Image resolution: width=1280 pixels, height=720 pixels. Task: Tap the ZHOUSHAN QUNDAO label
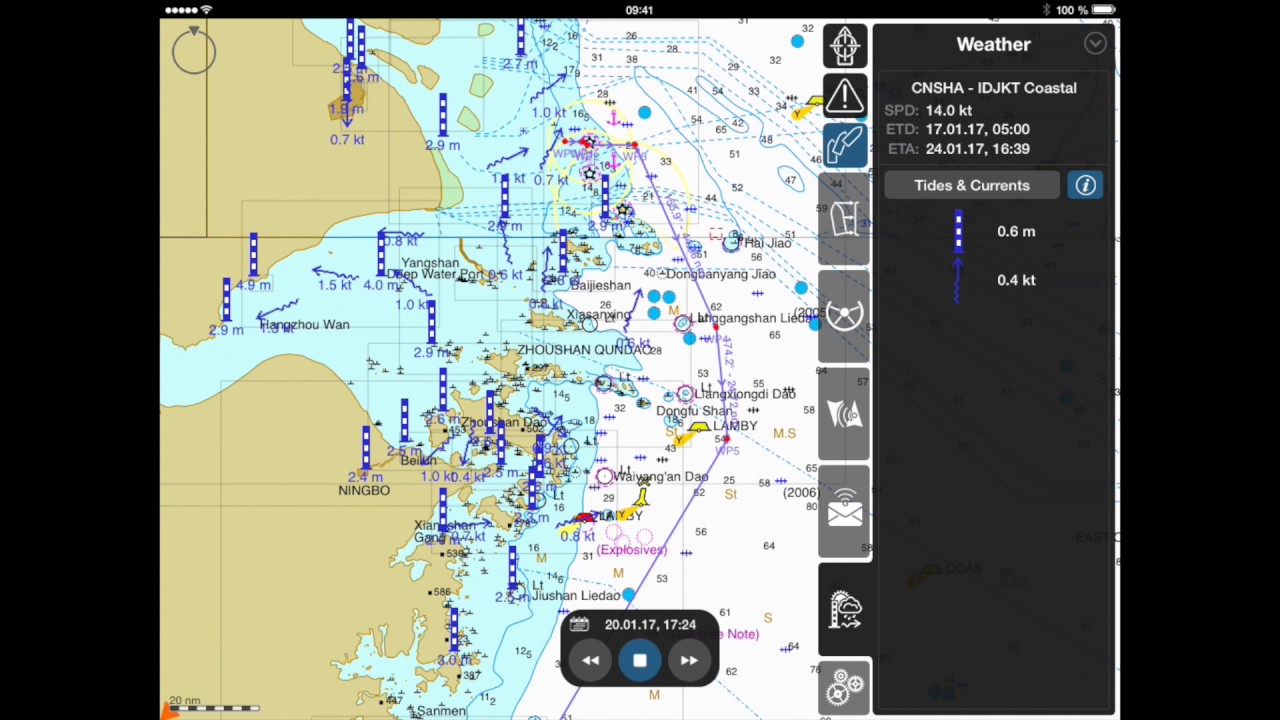click(583, 350)
